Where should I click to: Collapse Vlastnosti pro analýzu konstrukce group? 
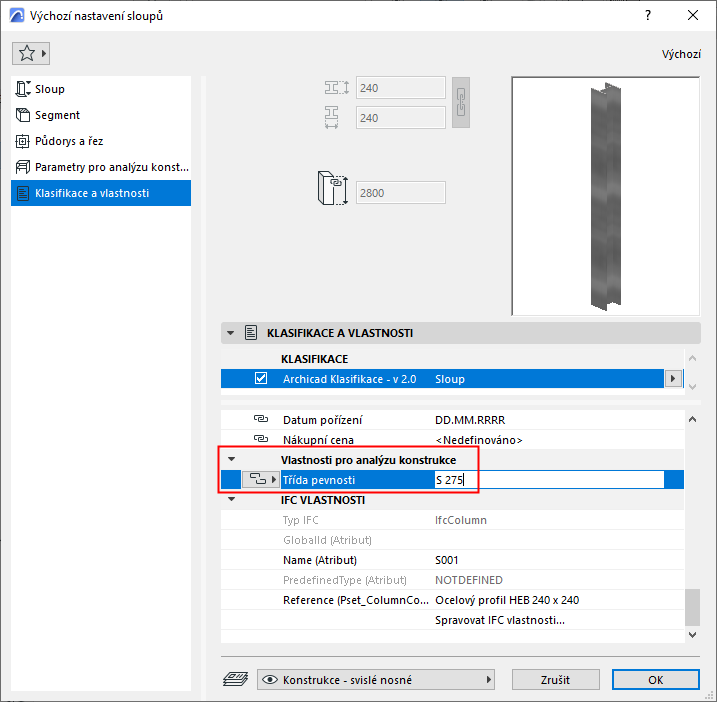(231, 459)
